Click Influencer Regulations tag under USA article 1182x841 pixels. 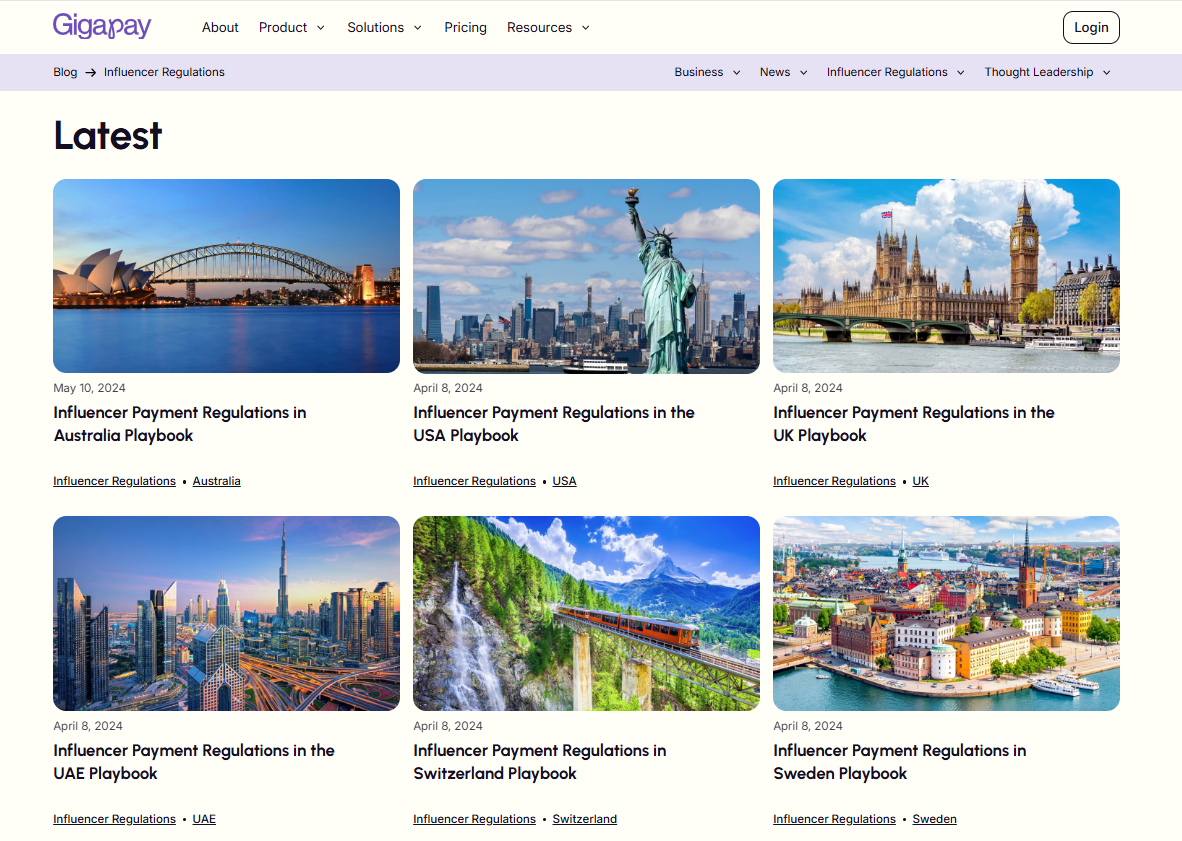pyautogui.click(x=474, y=481)
